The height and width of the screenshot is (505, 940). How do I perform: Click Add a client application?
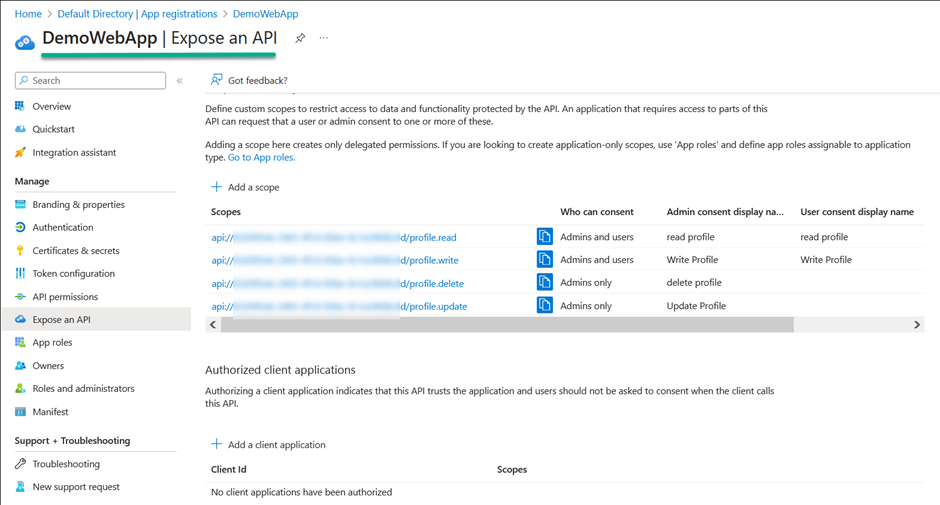(268, 444)
